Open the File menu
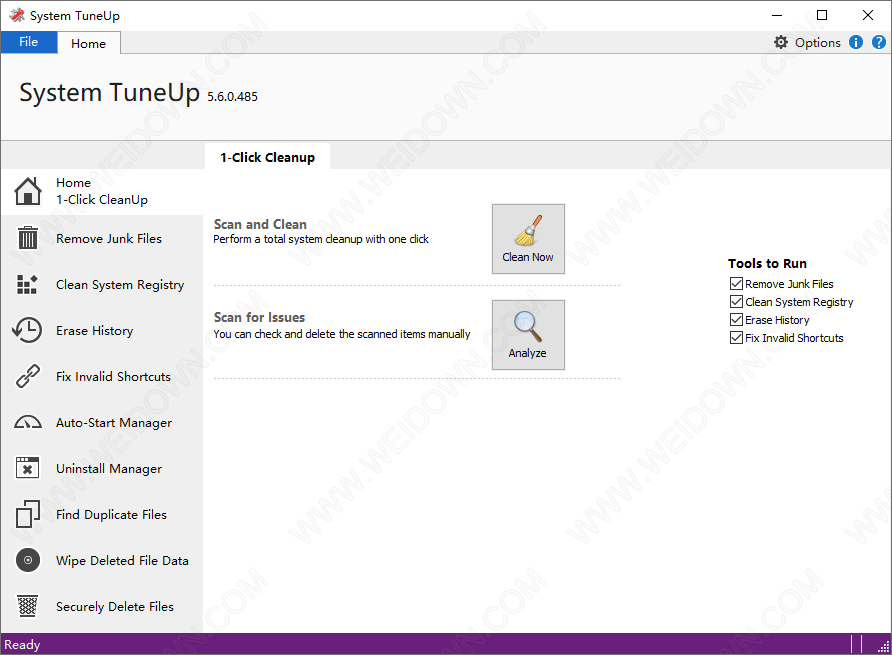892x655 pixels. [28, 42]
